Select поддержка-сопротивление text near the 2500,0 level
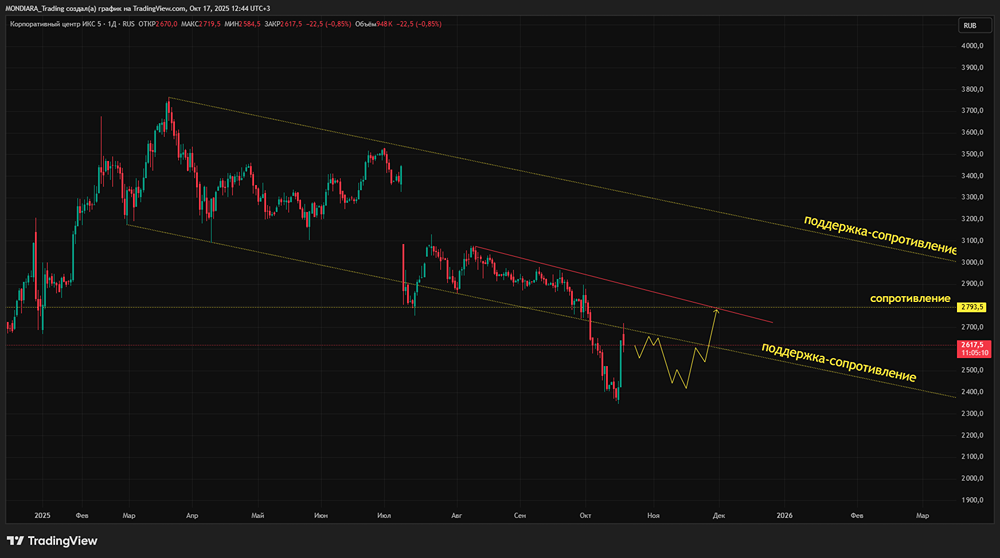 839,362
